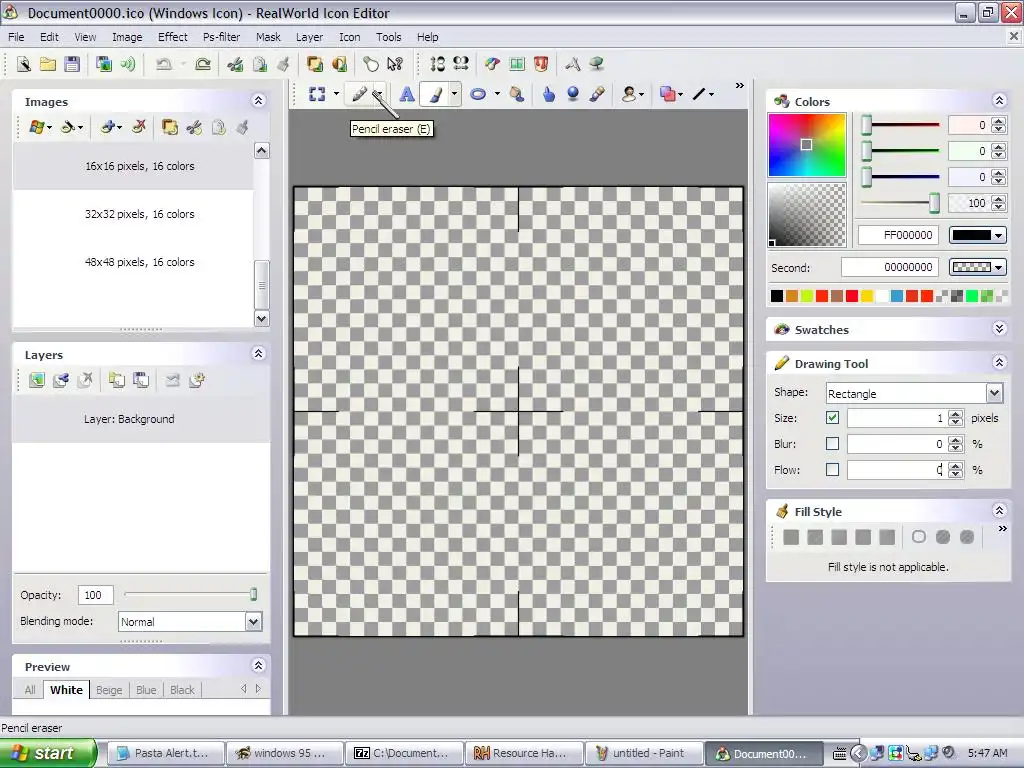
Task: Switch preview to the Black tab
Action: click(x=182, y=690)
